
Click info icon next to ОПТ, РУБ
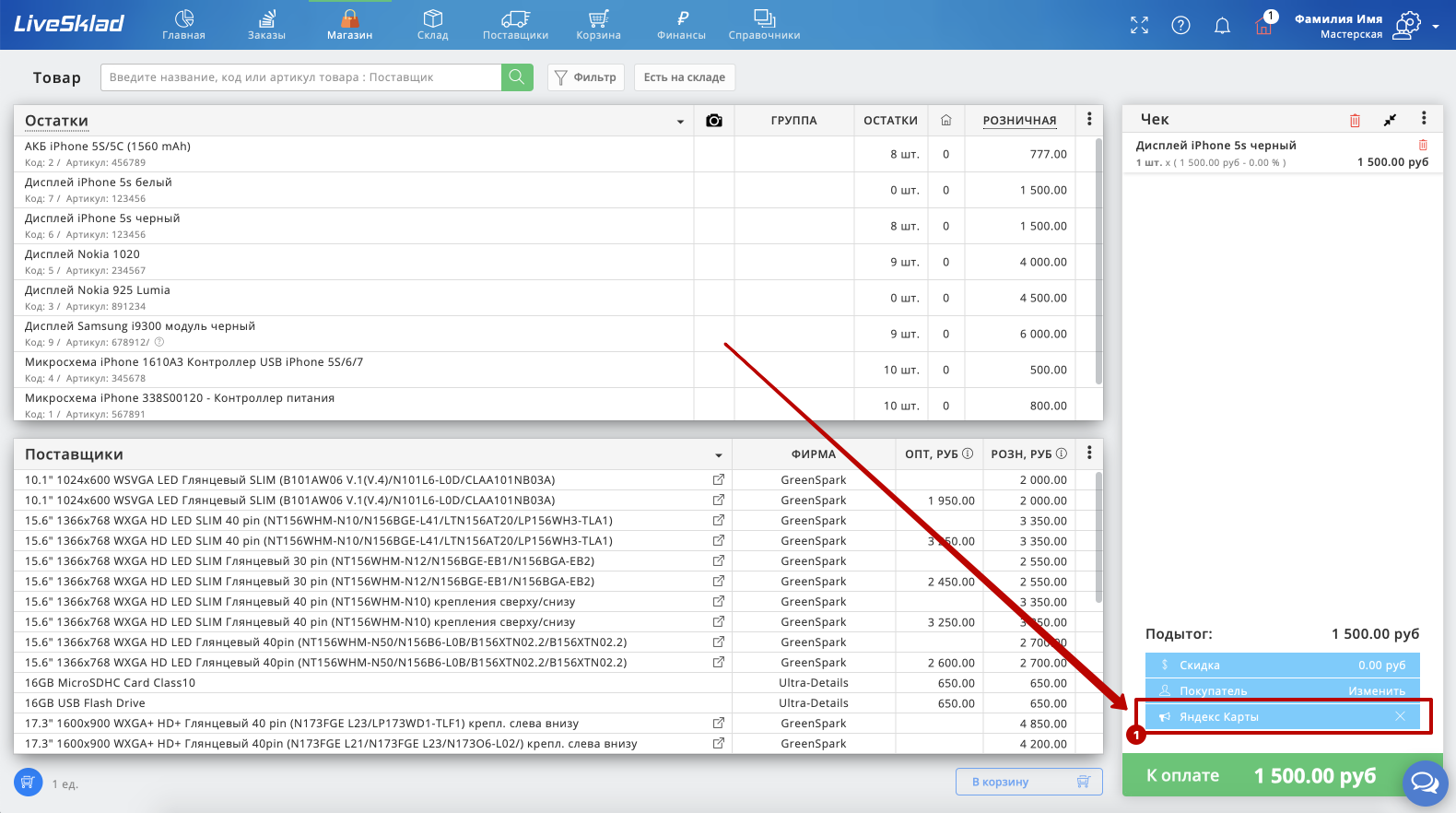point(968,454)
